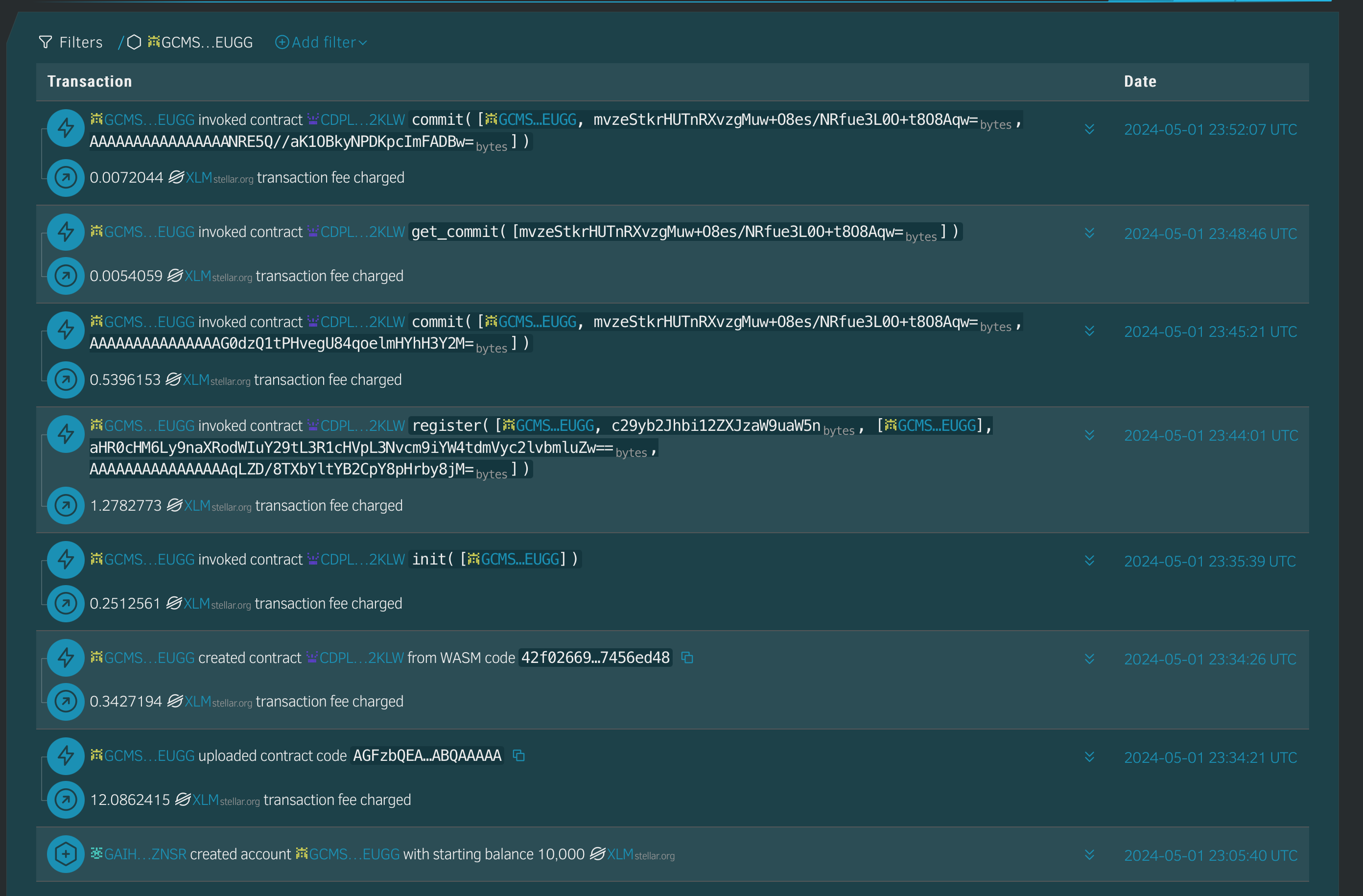Click the Date column header
Screen dimensions: 1363x896
click(1140, 81)
